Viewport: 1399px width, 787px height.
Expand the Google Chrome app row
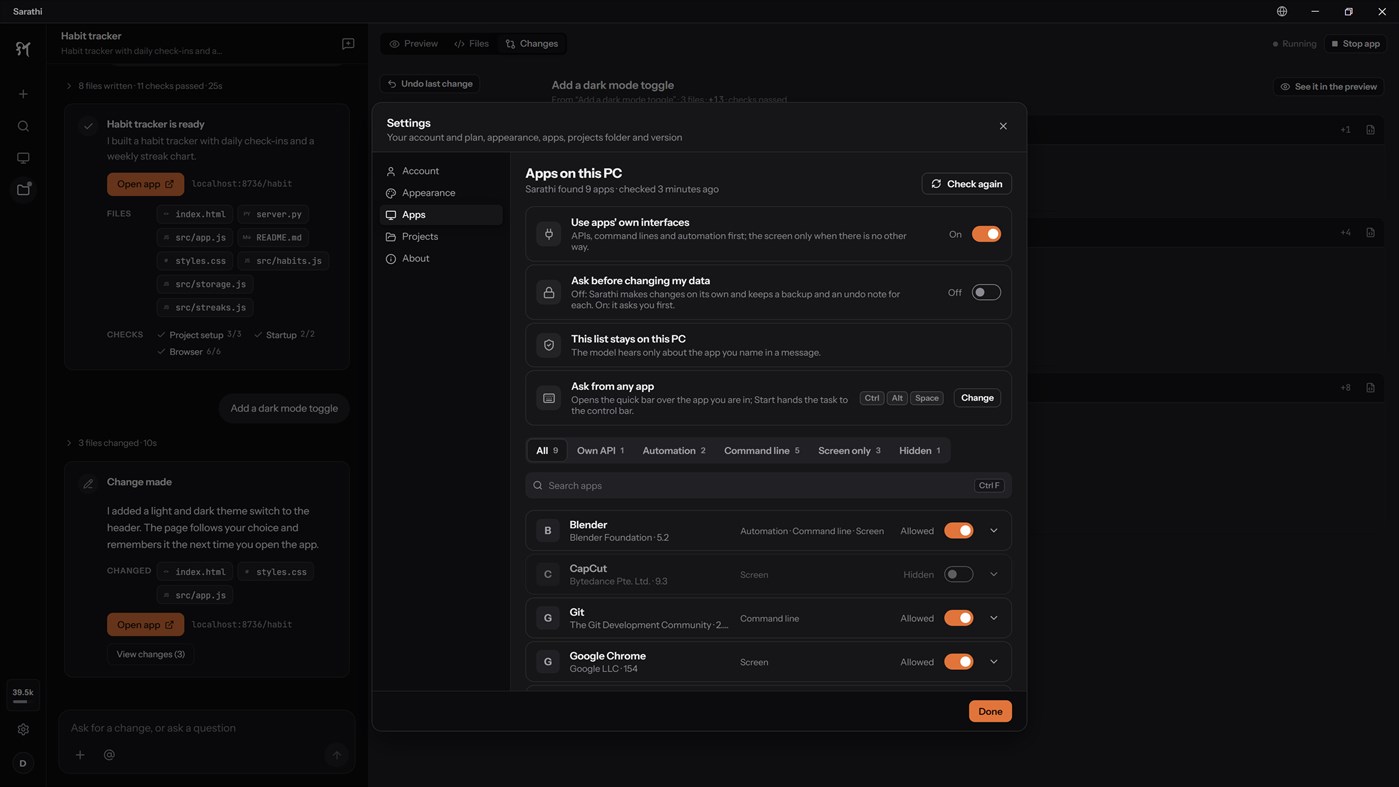click(994, 662)
